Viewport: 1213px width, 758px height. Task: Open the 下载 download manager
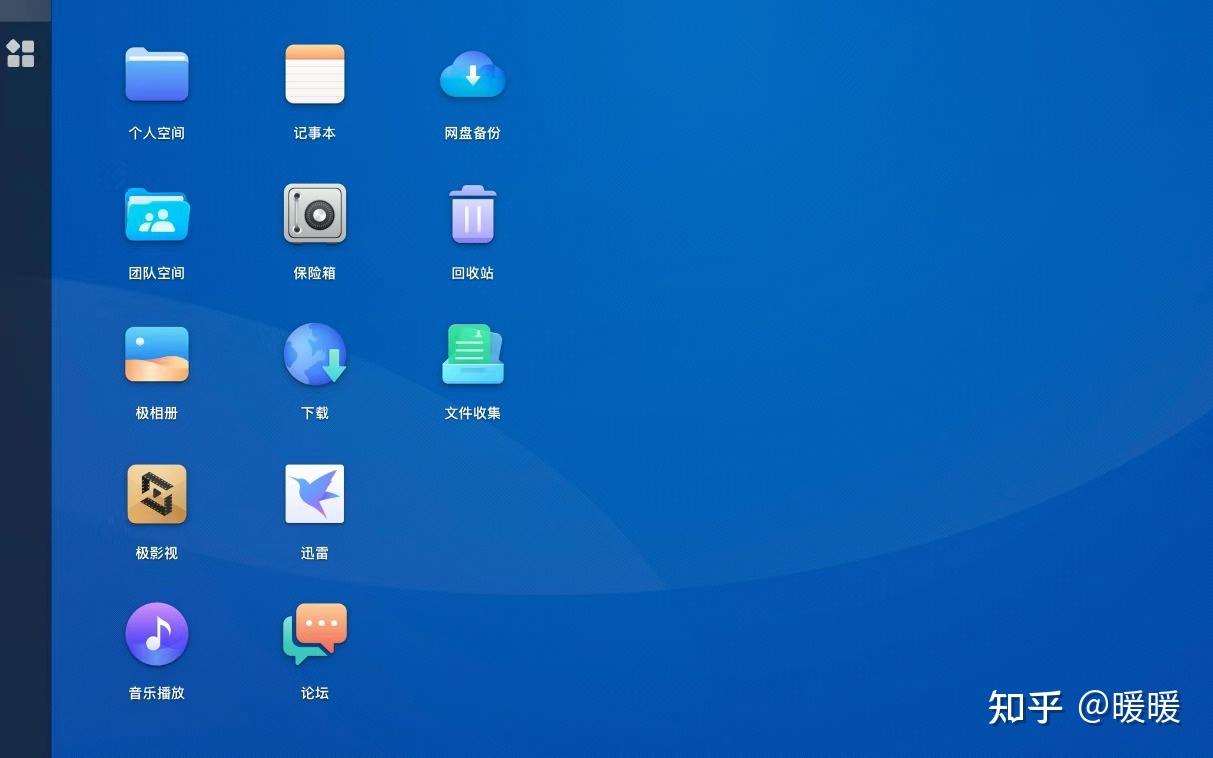314,353
